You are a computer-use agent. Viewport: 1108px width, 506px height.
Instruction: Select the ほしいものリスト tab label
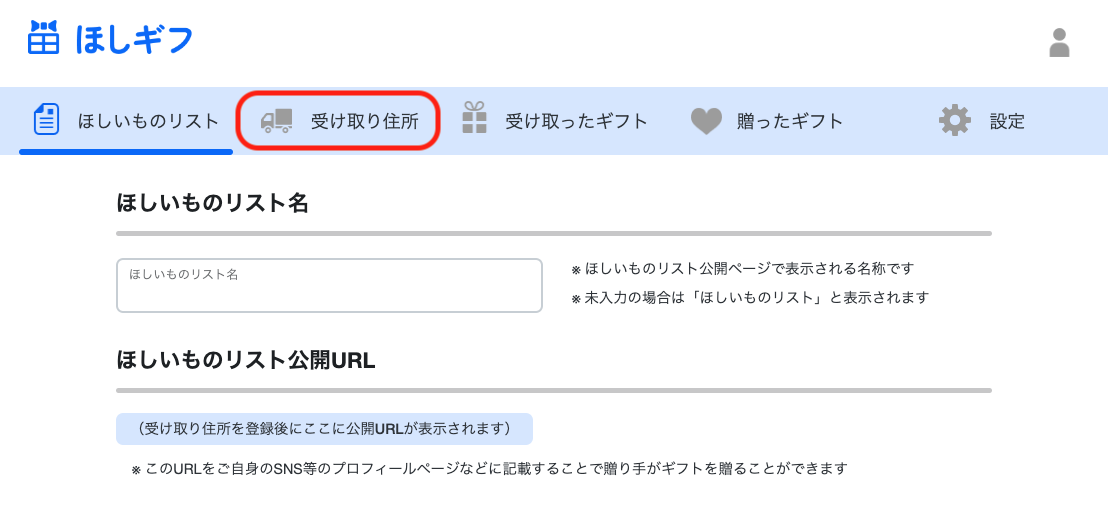point(148,122)
